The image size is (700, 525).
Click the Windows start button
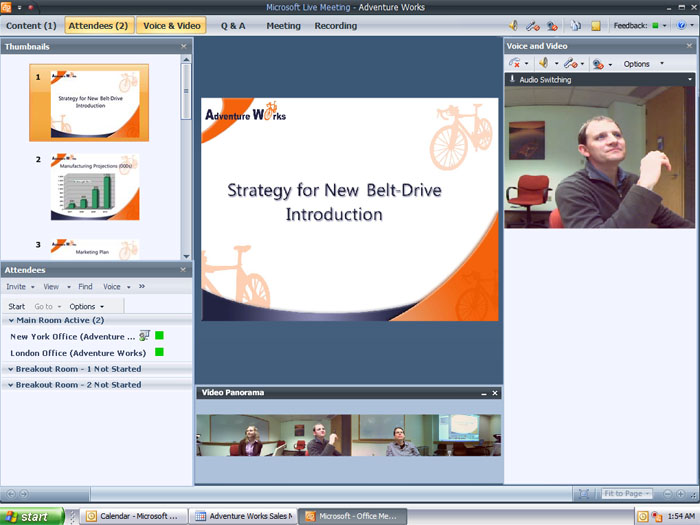(x=32, y=517)
